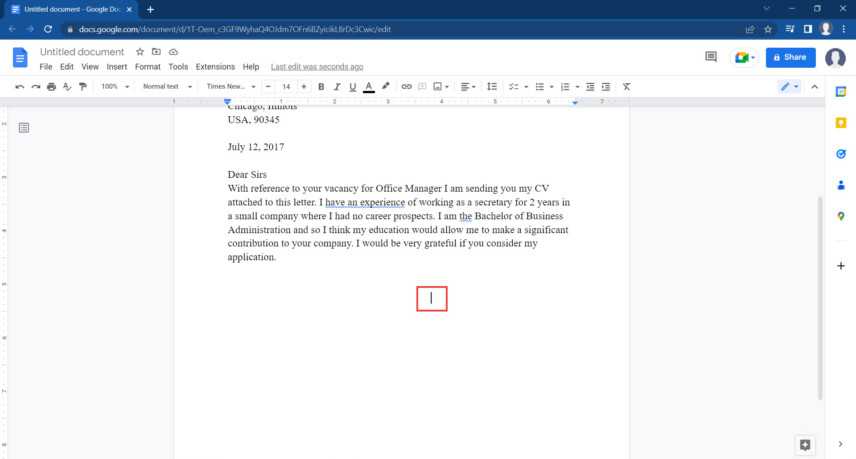Image resolution: width=856 pixels, height=459 pixels.
Task: Click the Add comment toolbar icon
Action: (x=422, y=87)
